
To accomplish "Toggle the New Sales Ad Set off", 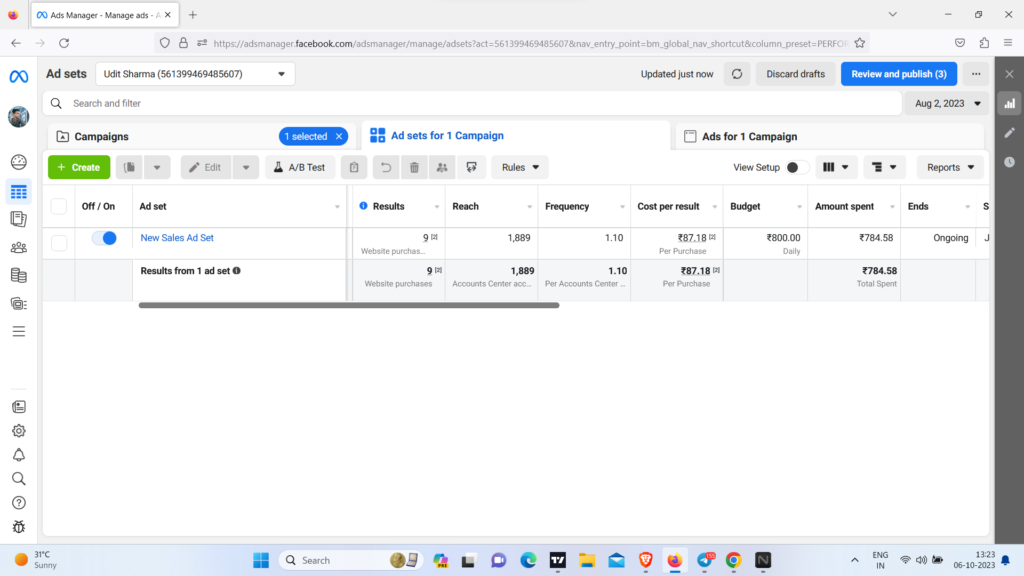I will 104,238.
